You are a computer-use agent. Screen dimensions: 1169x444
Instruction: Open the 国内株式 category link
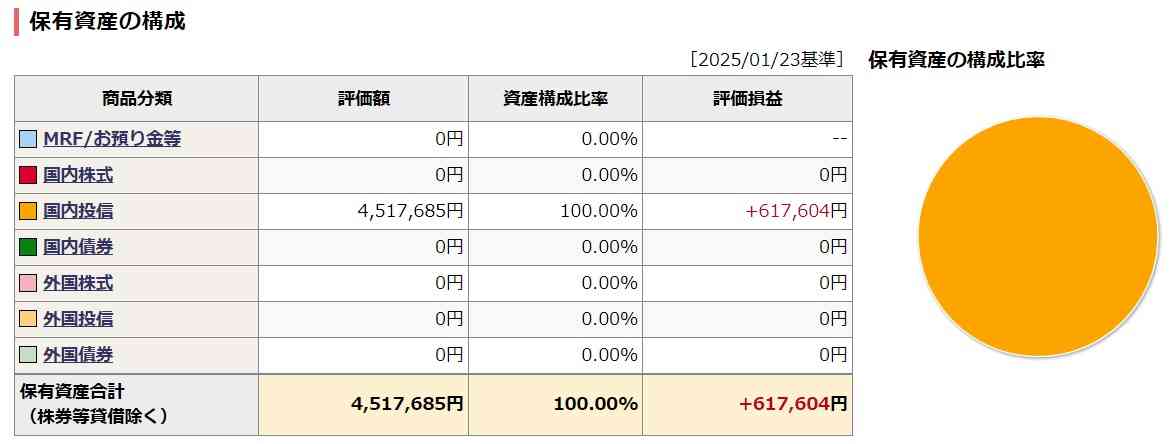click(x=78, y=175)
